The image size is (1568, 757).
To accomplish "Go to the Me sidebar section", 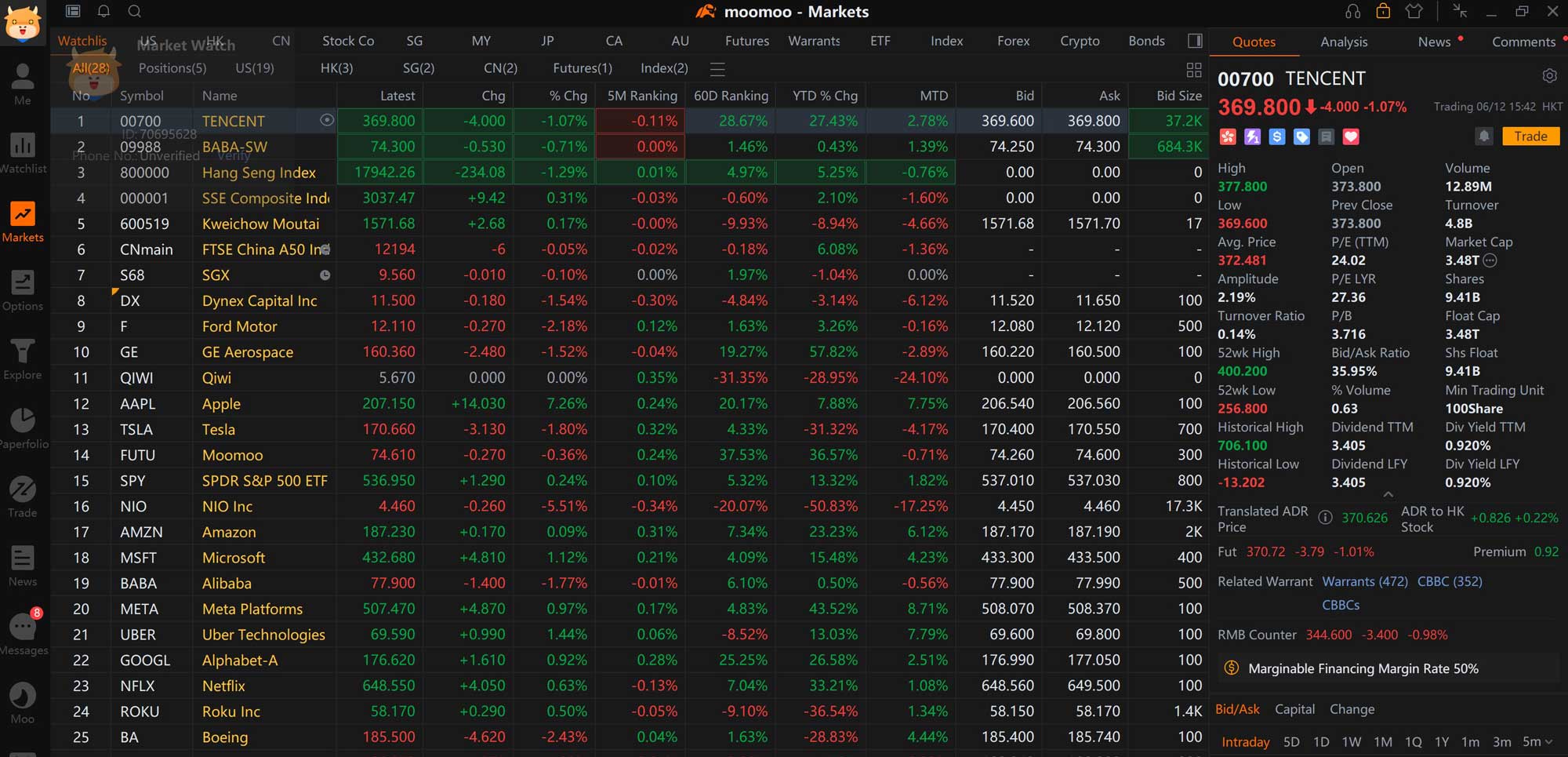I will click(23, 84).
